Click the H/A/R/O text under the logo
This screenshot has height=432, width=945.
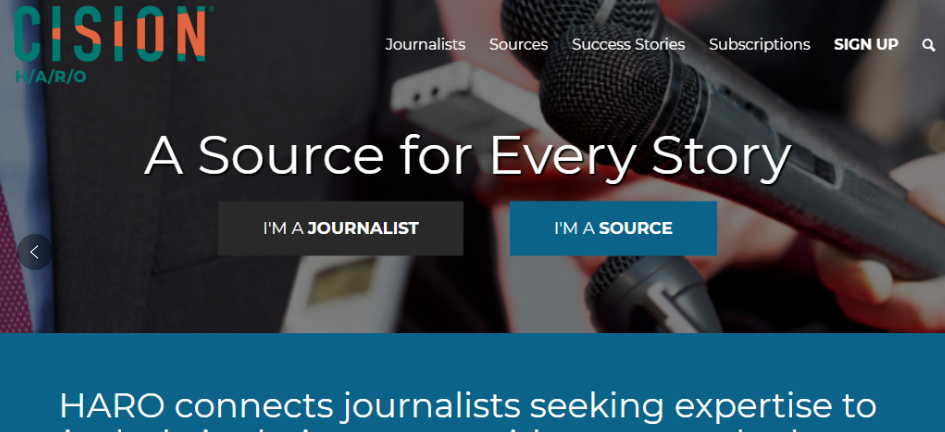tap(51, 77)
